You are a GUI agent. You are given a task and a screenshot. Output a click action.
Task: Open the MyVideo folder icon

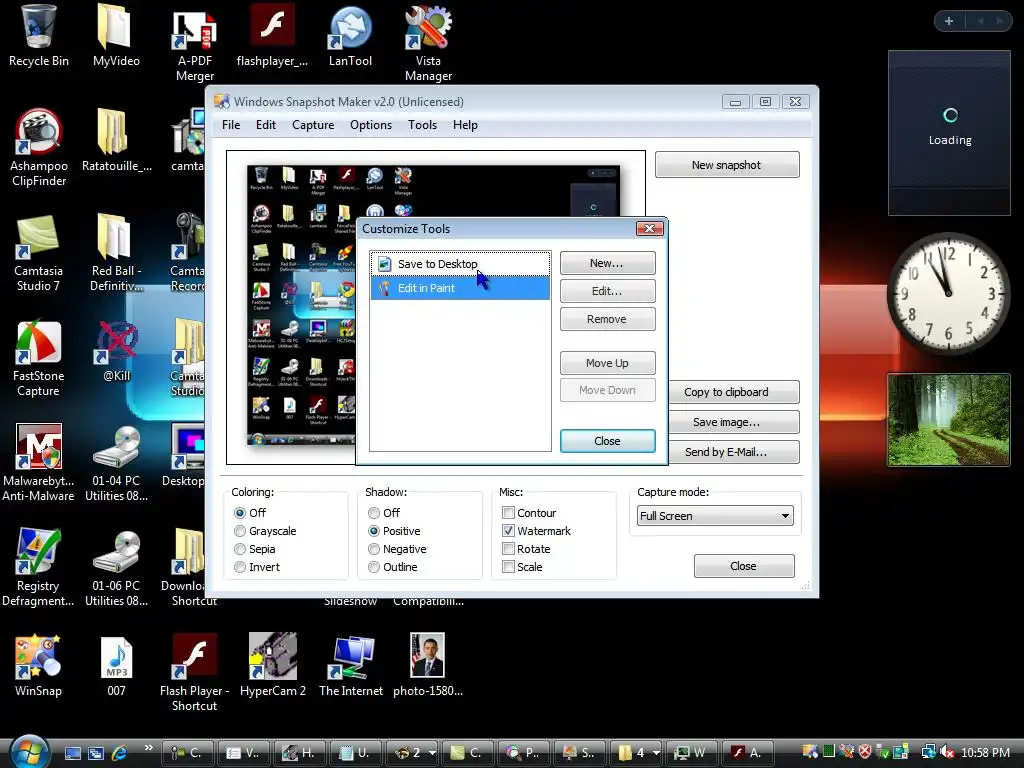[x=116, y=36]
